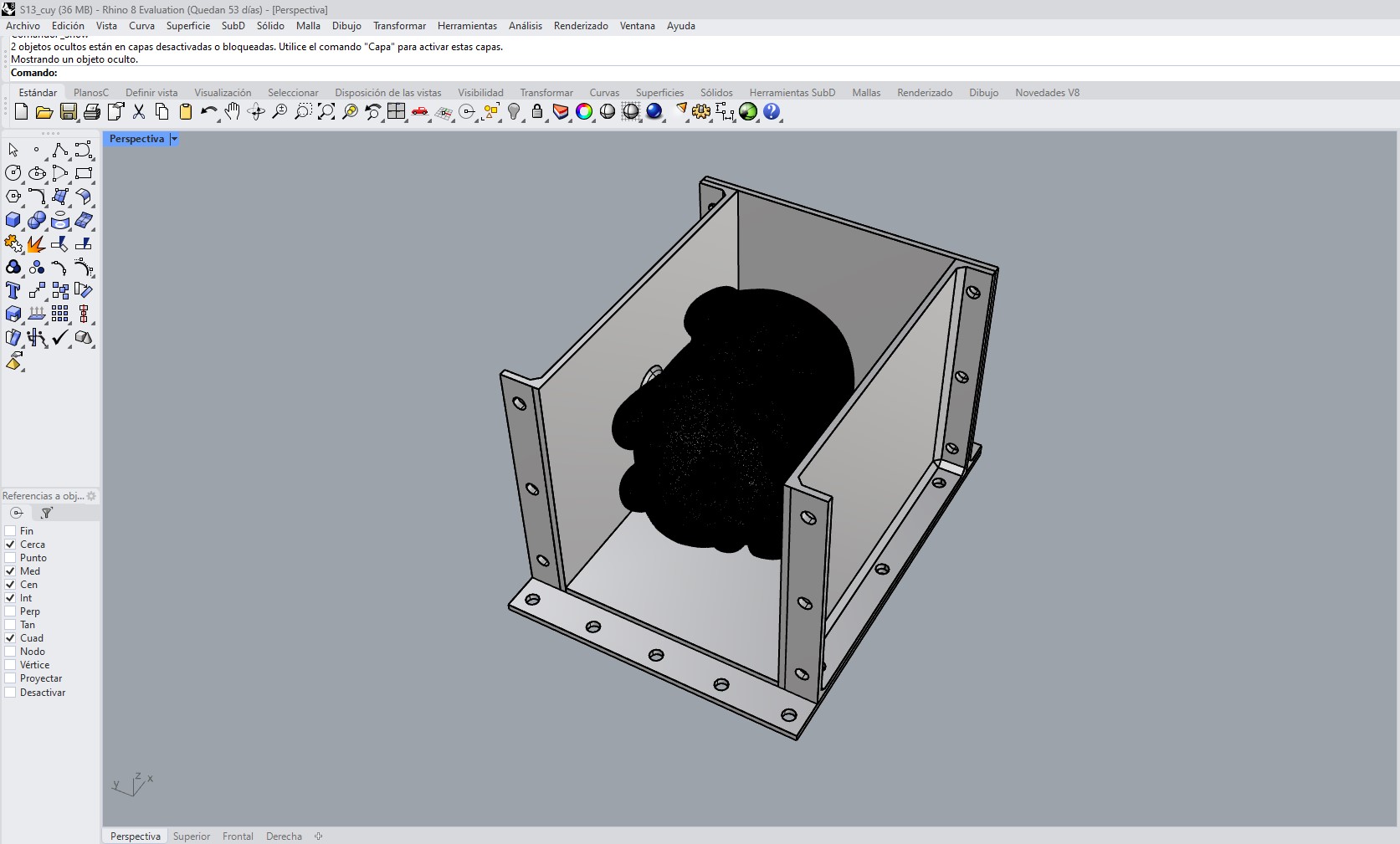The image size is (1400, 844).
Task: Choose the Text object tool
Action: pos(13,290)
